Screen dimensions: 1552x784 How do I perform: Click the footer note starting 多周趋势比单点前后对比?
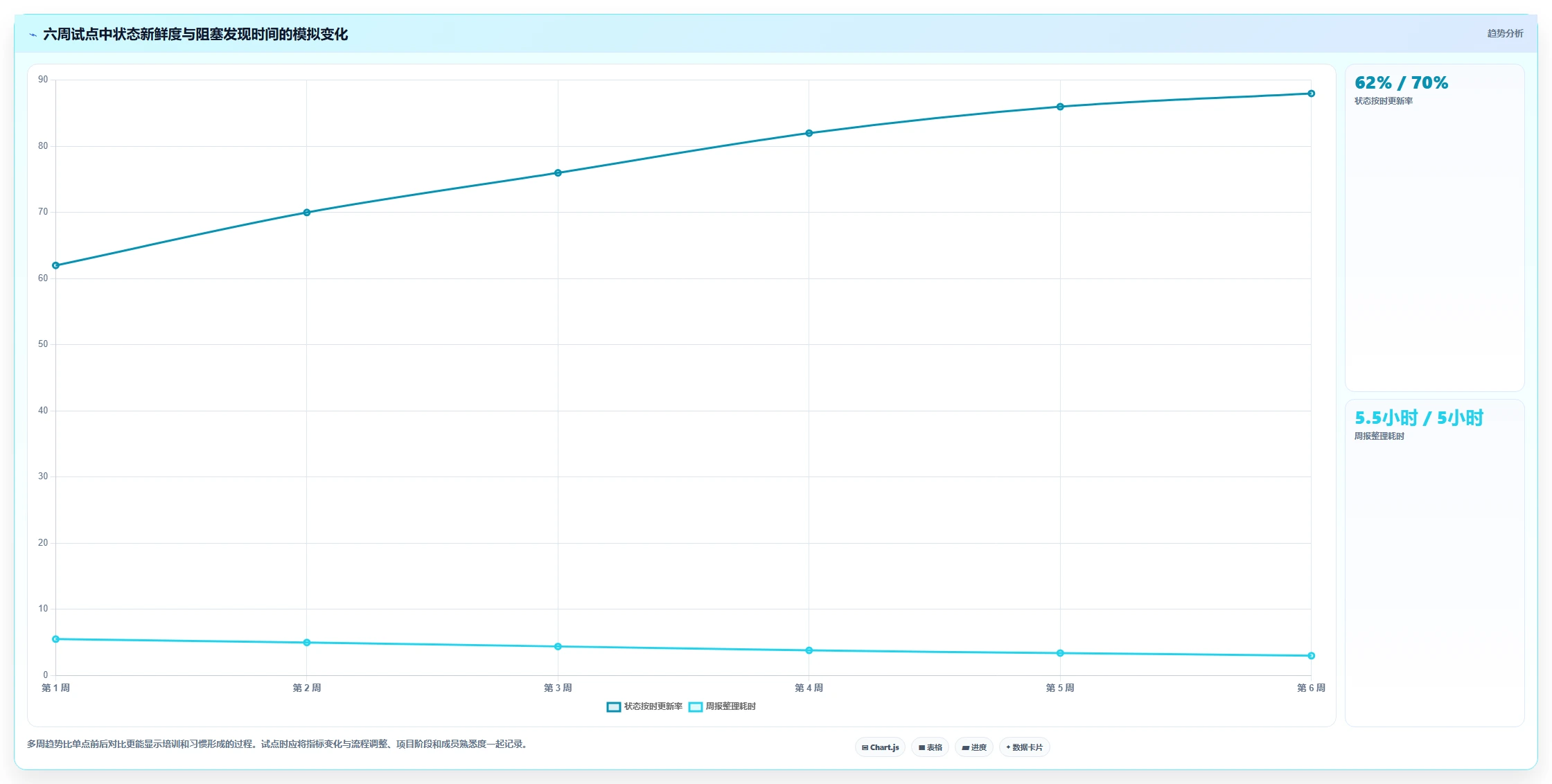279,745
